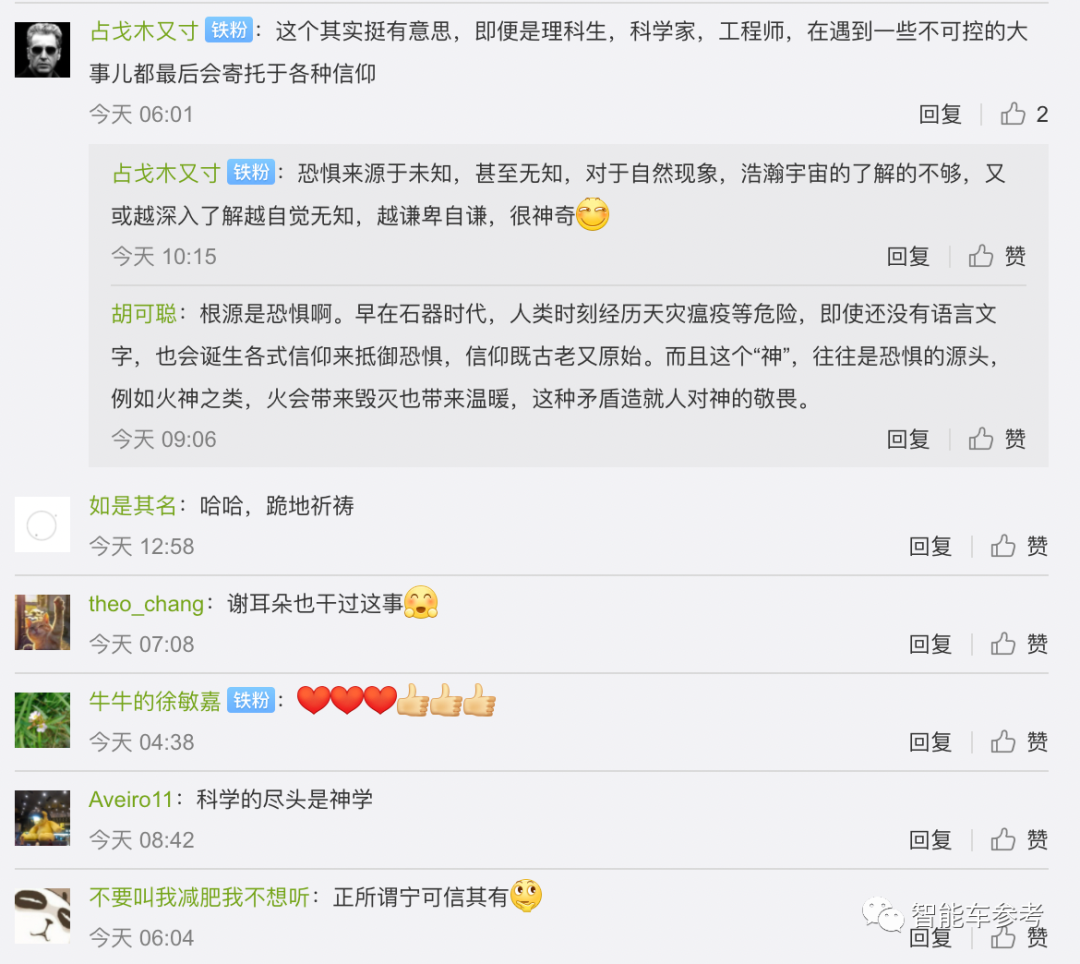Screen dimensions: 1080x964
Task: Click Aveiro11's avatar picture
Action: point(43,818)
